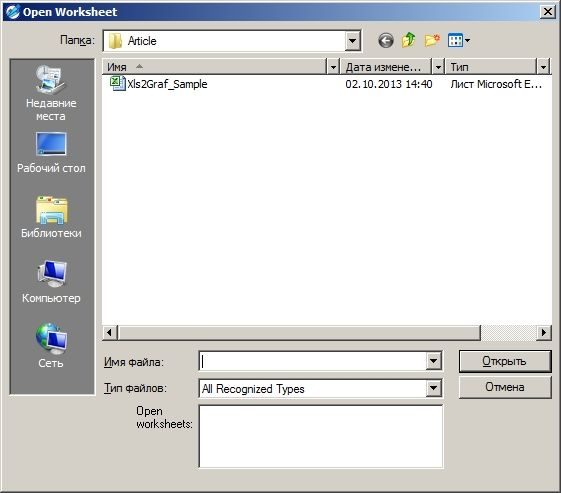561x493 pixels.
Task: Go to Рабочий стол location
Action: point(51,153)
